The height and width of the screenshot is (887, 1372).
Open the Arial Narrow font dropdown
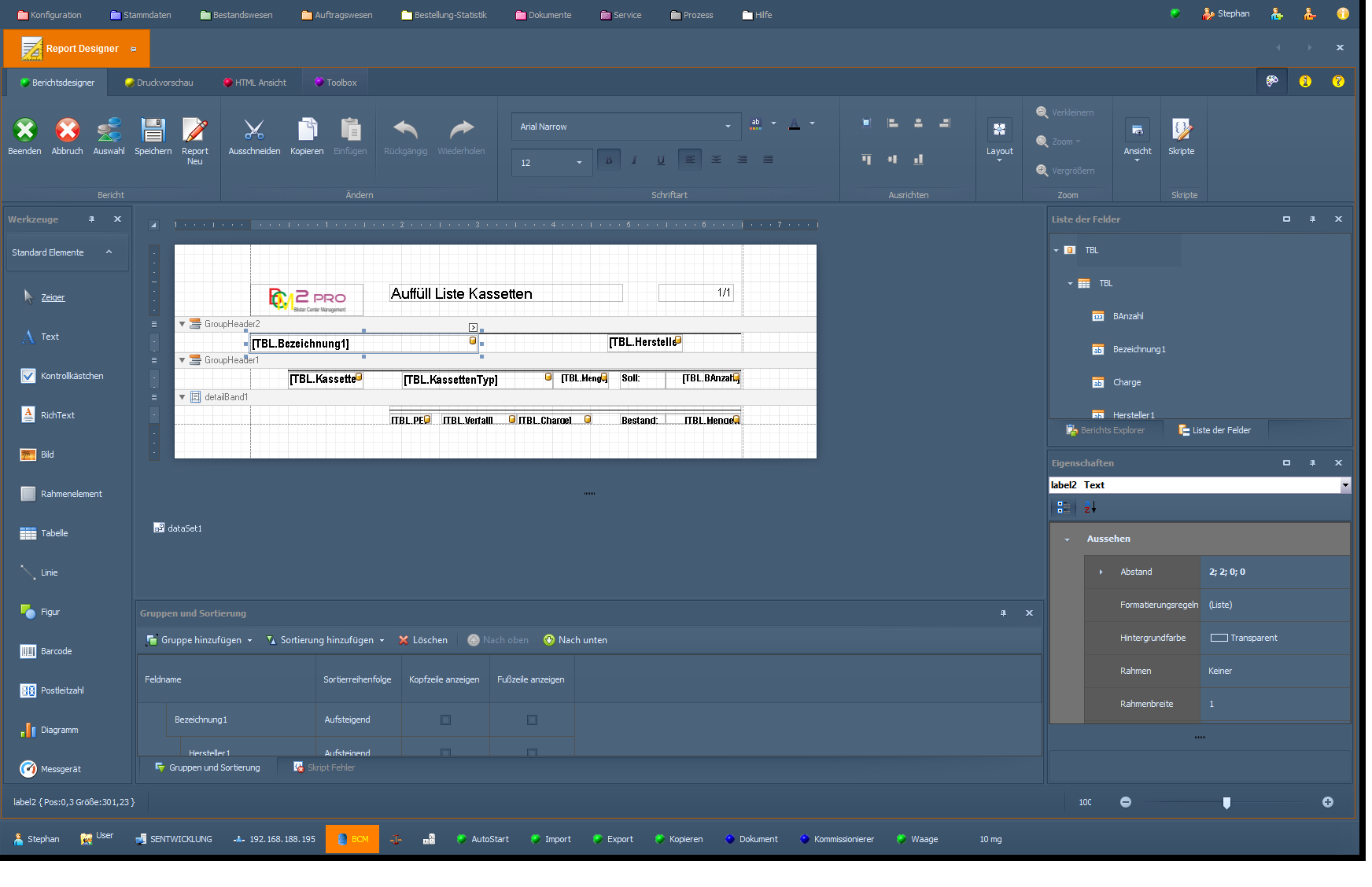pyautogui.click(x=728, y=127)
